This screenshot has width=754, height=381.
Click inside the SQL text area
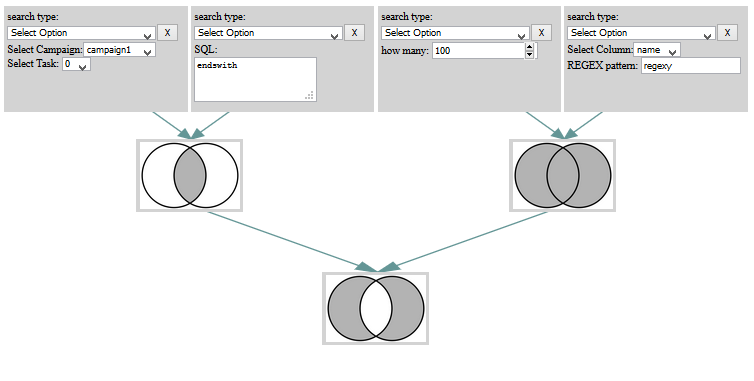[x=255, y=79]
